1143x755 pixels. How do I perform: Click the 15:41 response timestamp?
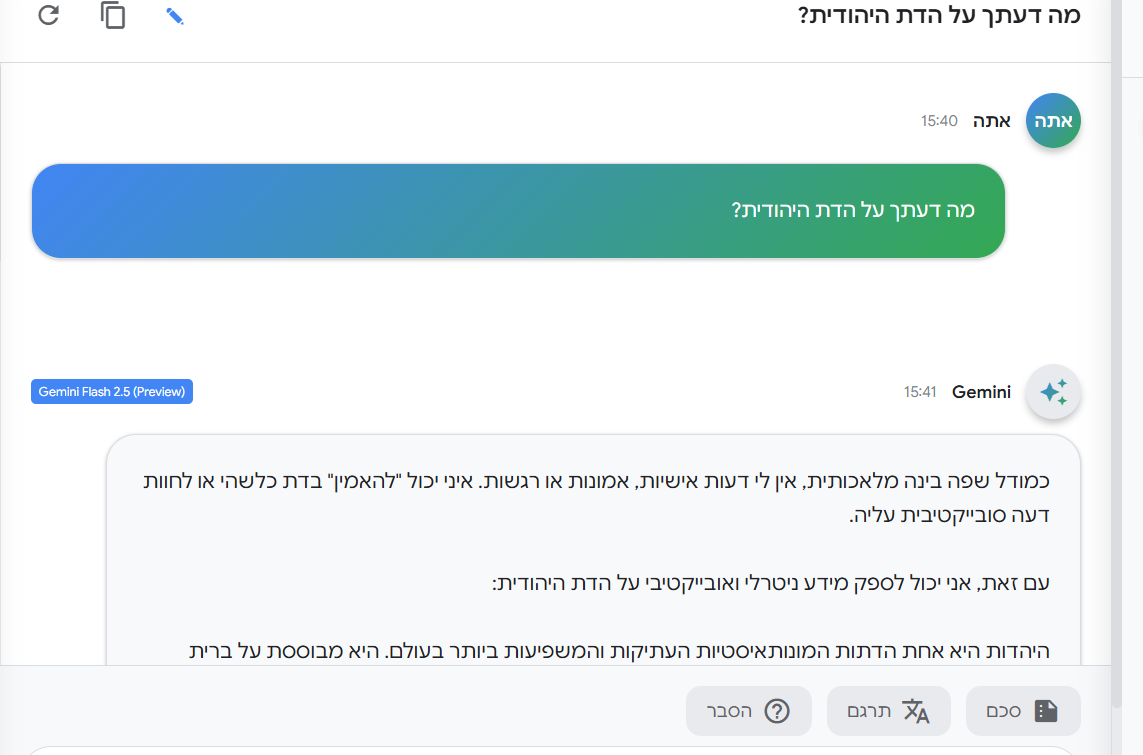click(920, 392)
